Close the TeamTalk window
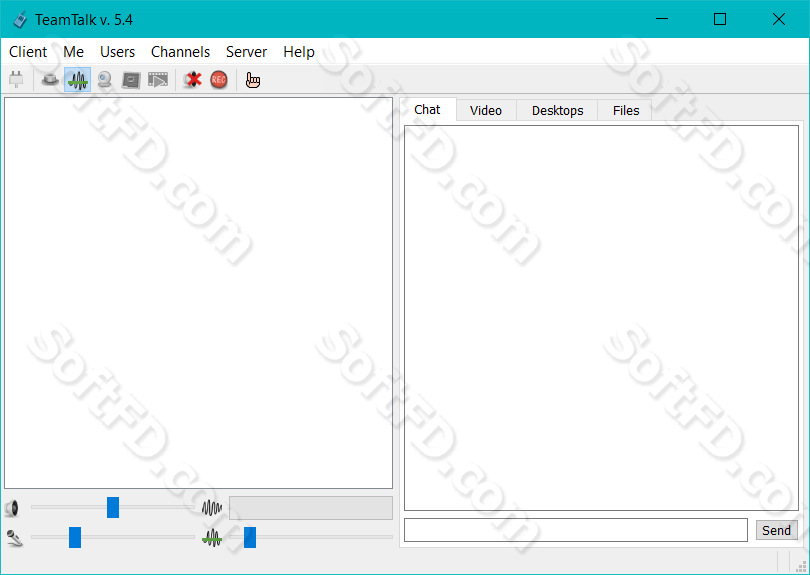This screenshot has width=810, height=575. pyautogui.click(x=778, y=19)
